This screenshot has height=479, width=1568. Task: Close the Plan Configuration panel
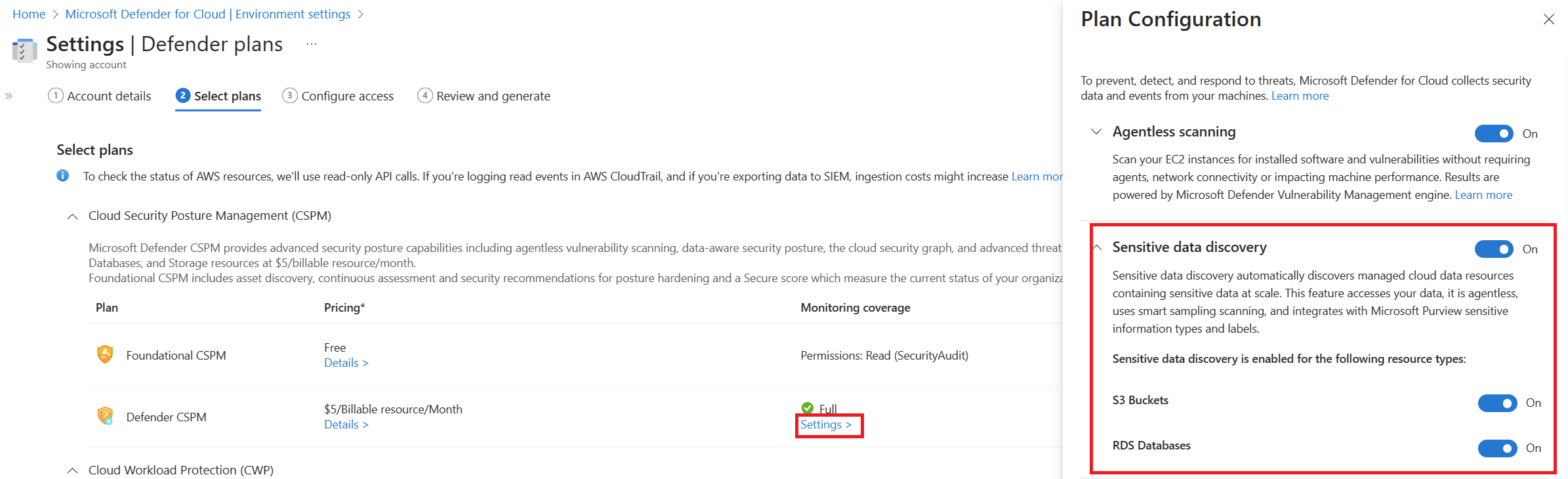[1549, 19]
